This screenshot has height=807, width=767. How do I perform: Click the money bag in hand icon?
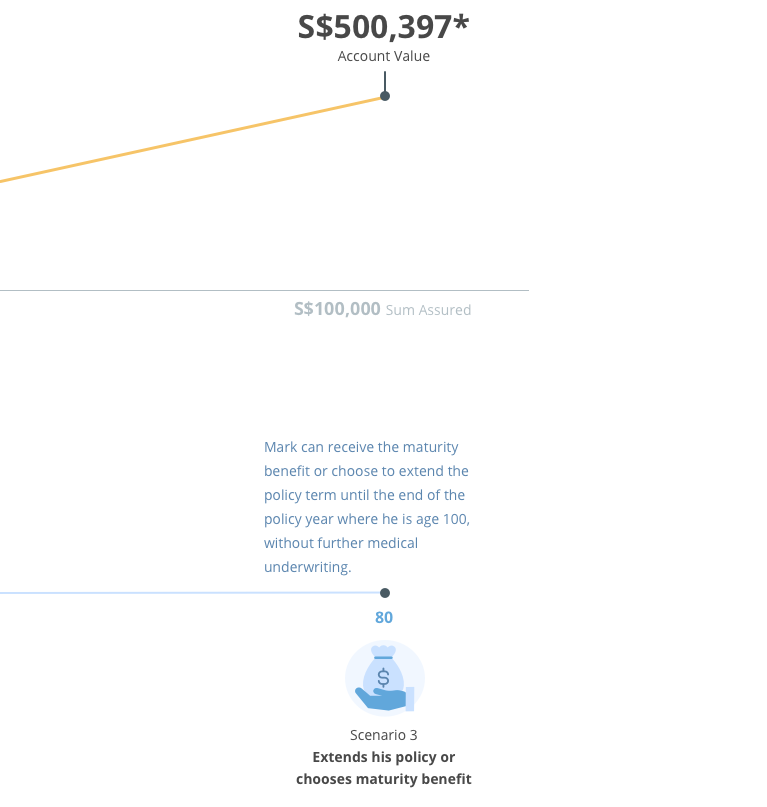pyautogui.click(x=385, y=678)
